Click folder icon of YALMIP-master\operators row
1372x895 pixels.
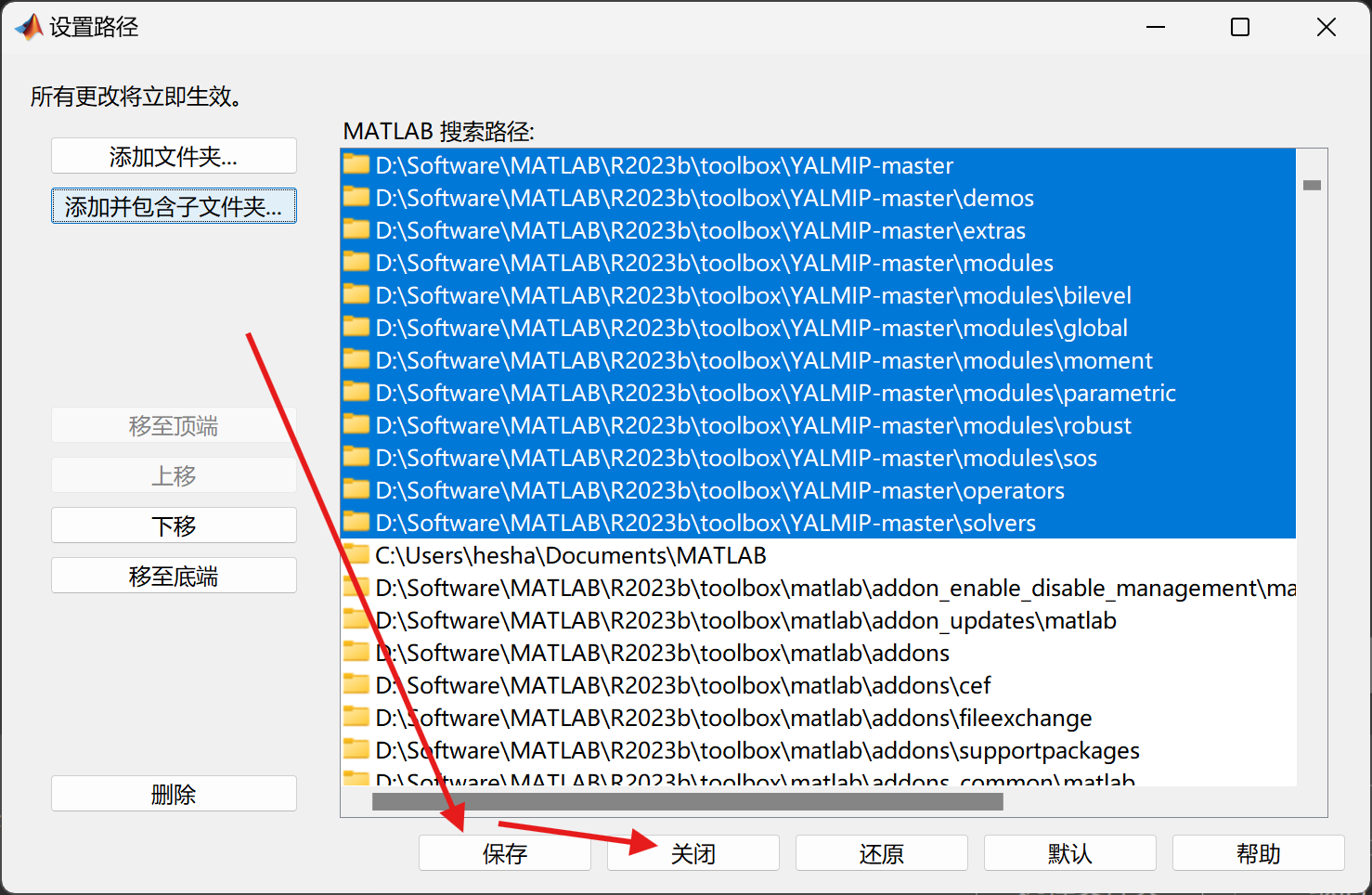pyautogui.click(x=356, y=489)
